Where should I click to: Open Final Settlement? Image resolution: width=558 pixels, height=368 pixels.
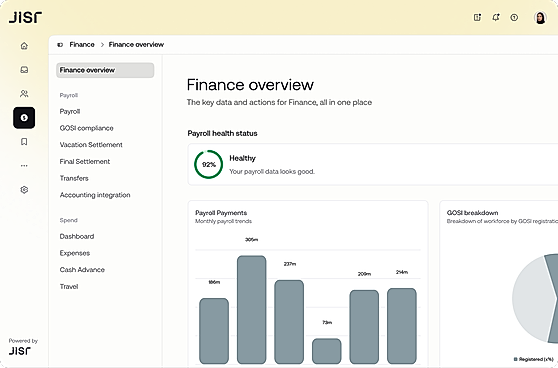[x=85, y=162]
